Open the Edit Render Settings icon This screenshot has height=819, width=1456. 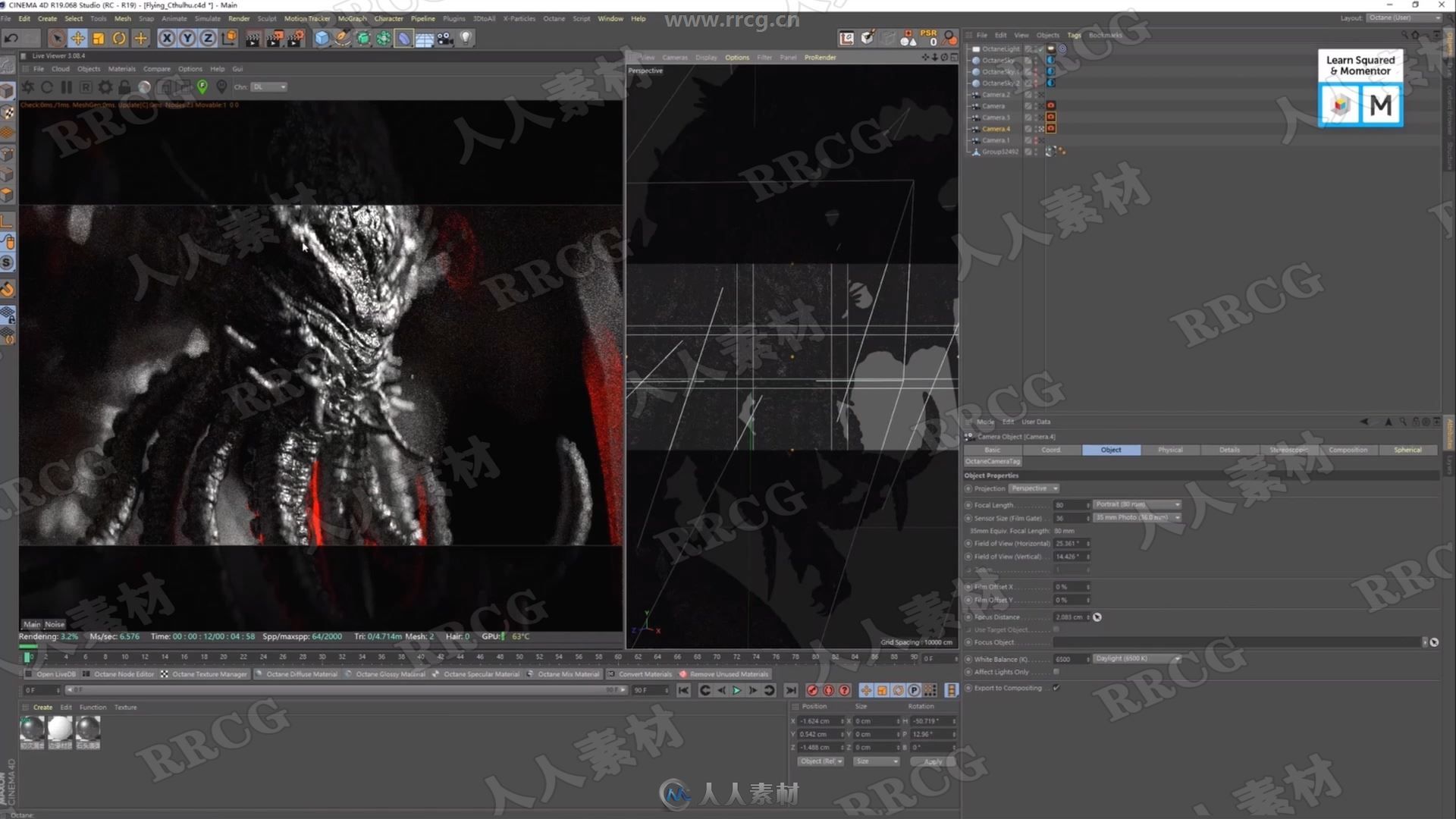[296, 38]
